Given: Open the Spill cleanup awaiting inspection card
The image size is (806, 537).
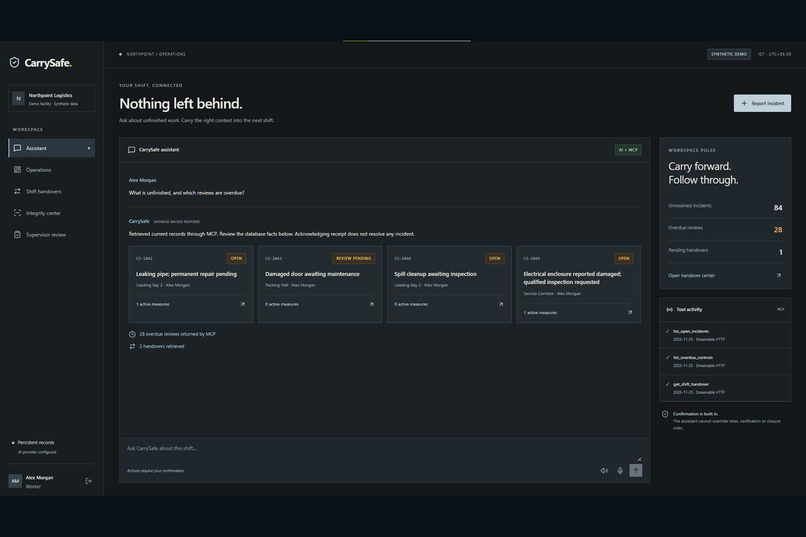Looking at the screenshot, I should point(449,284).
